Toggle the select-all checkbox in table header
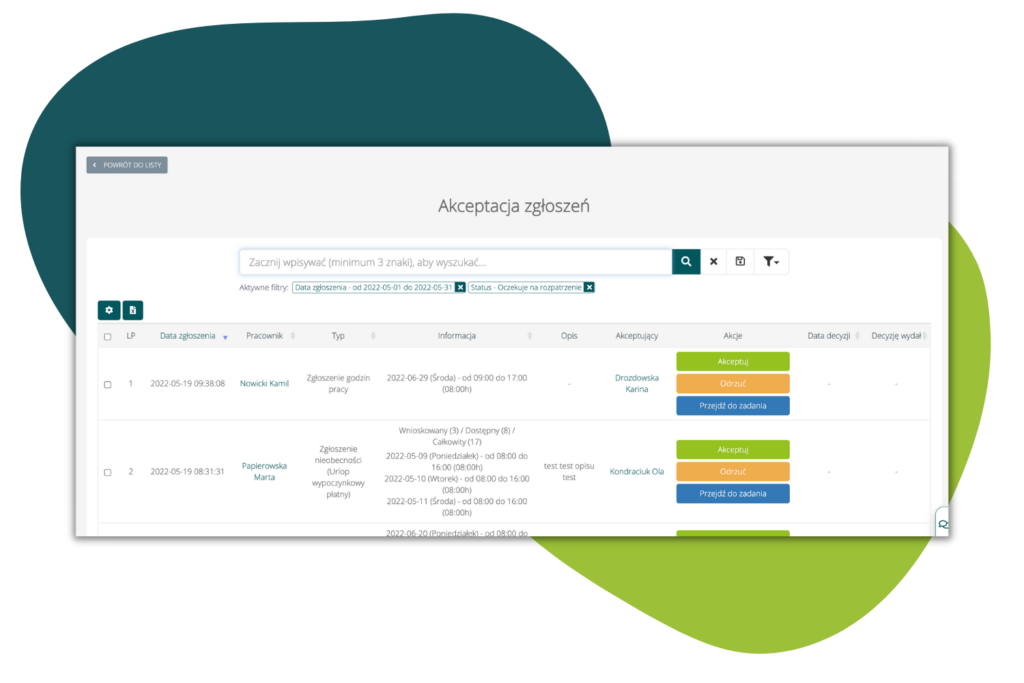The width and height of the screenshot is (1024, 683). [108, 337]
